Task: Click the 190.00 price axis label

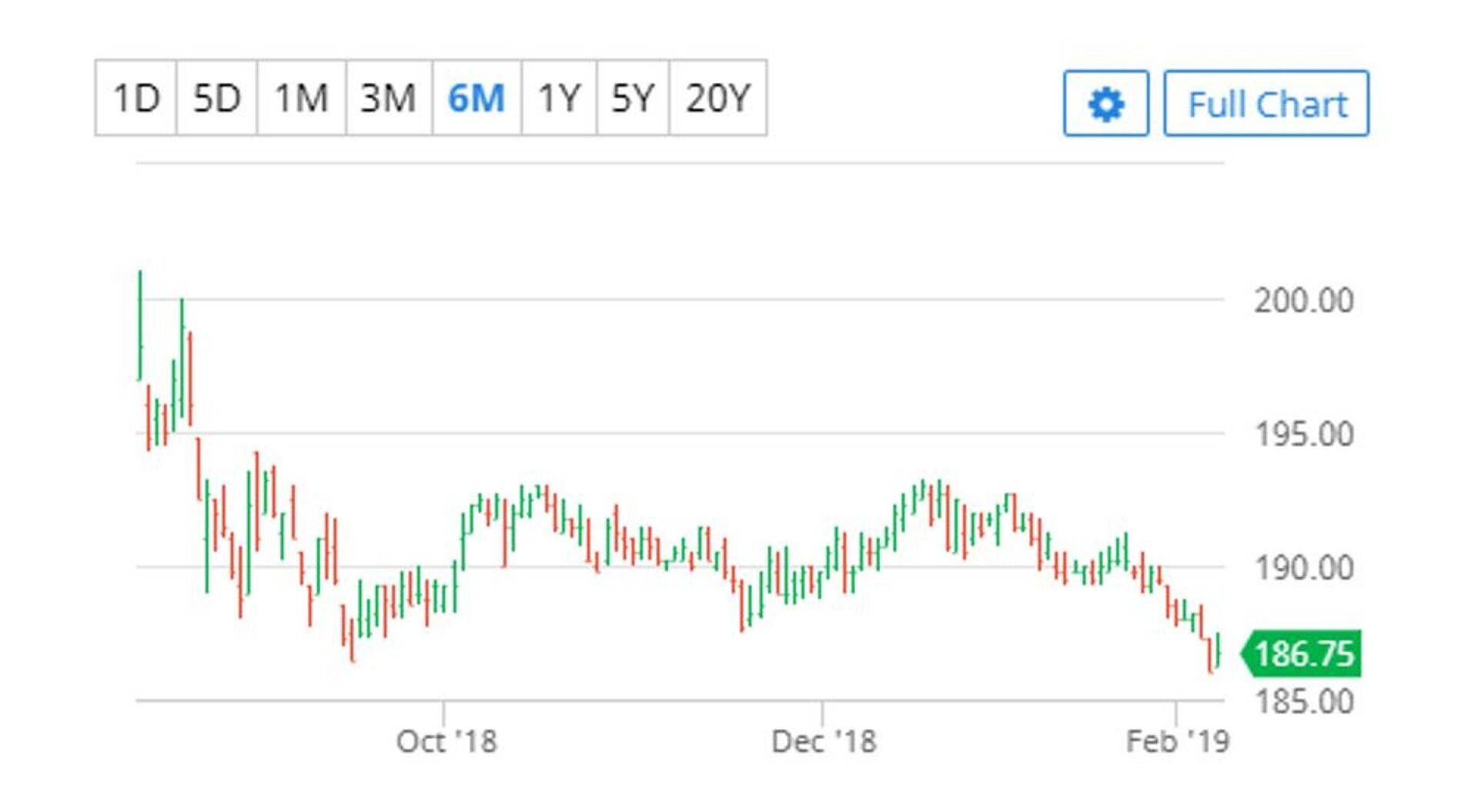Action: tap(1303, 569)
